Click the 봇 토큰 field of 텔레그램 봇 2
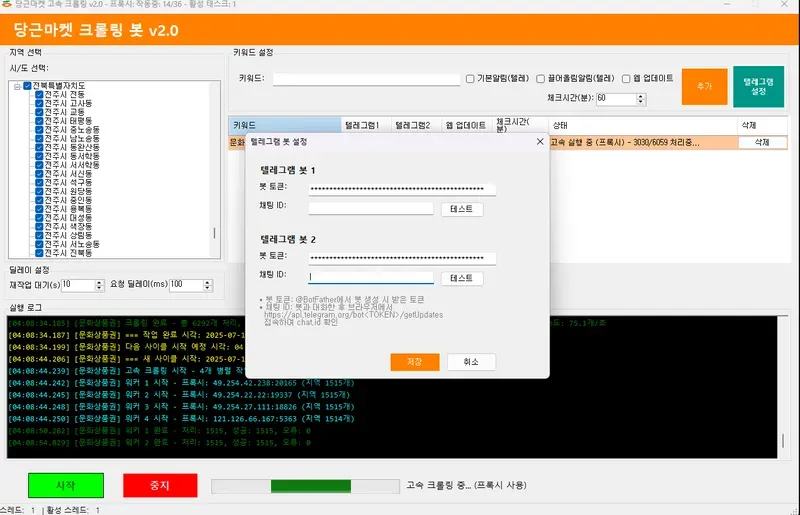 pyautogui.click(x=402, y=258)
